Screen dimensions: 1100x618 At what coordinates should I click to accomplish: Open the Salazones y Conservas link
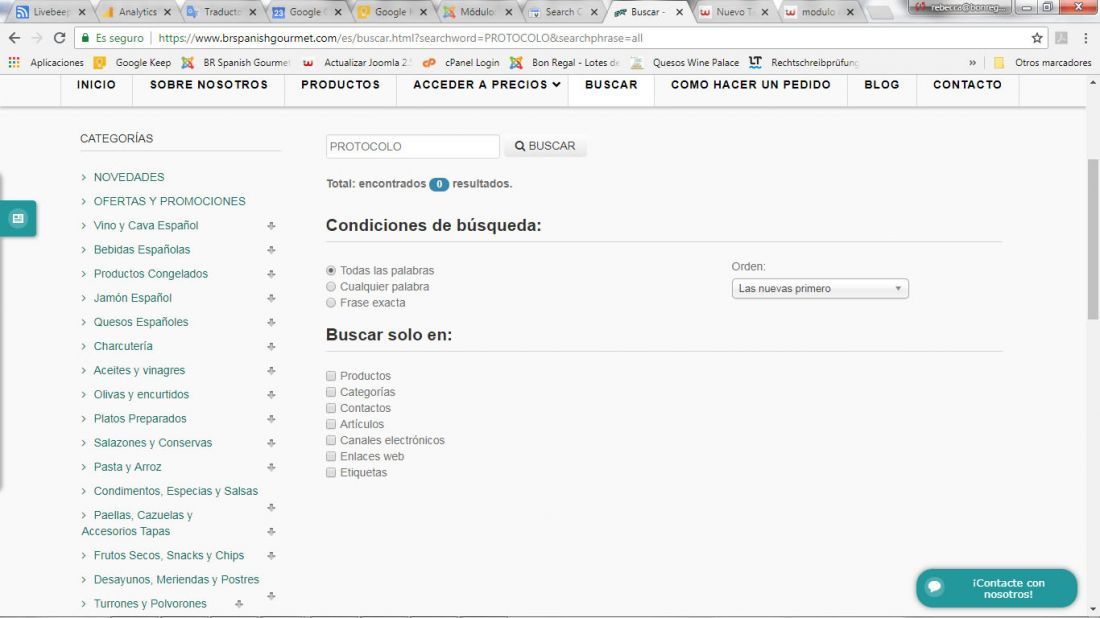click(x=153, y=443)
